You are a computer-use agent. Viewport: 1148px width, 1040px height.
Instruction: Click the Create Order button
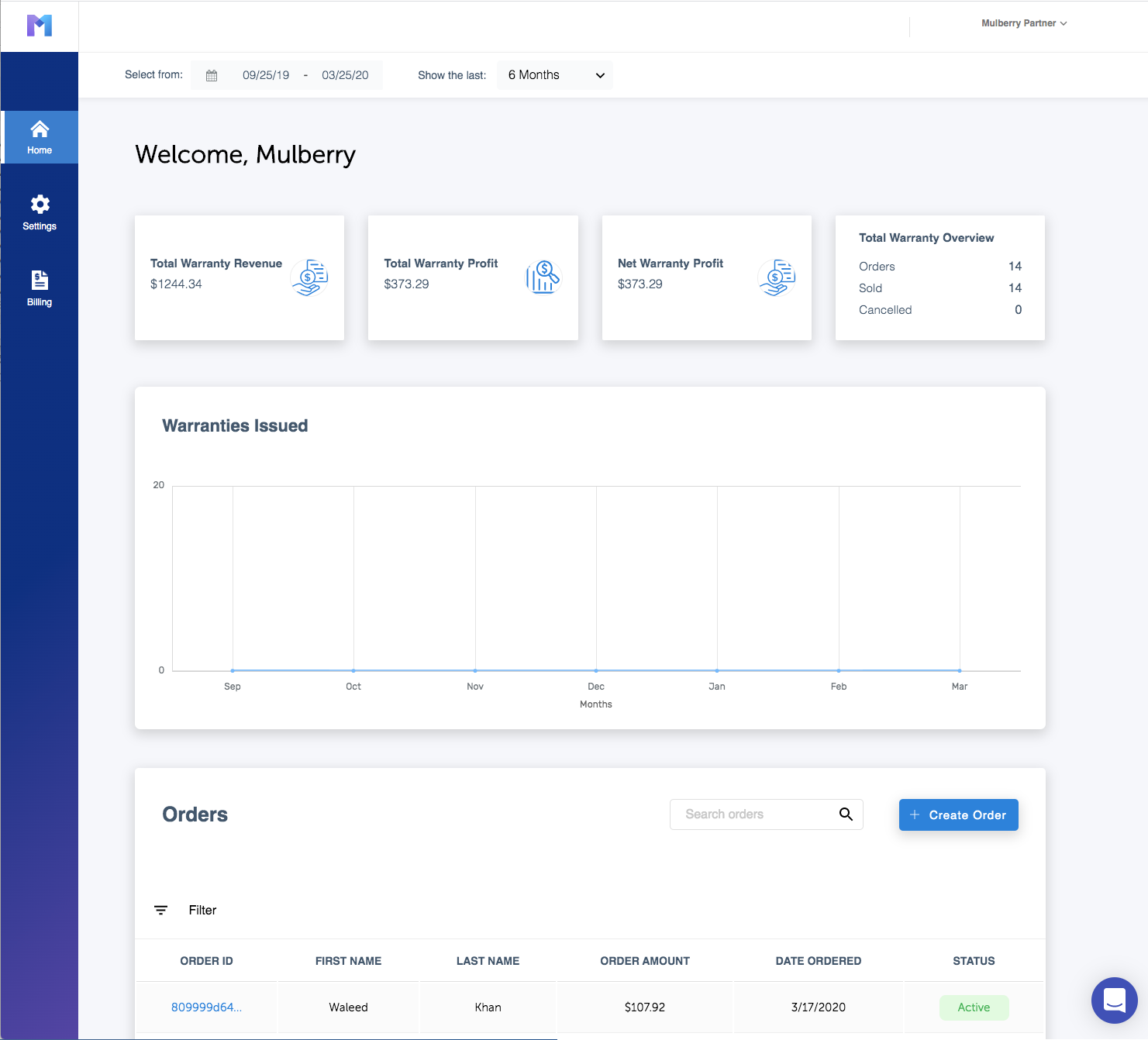tap(959, 814)
